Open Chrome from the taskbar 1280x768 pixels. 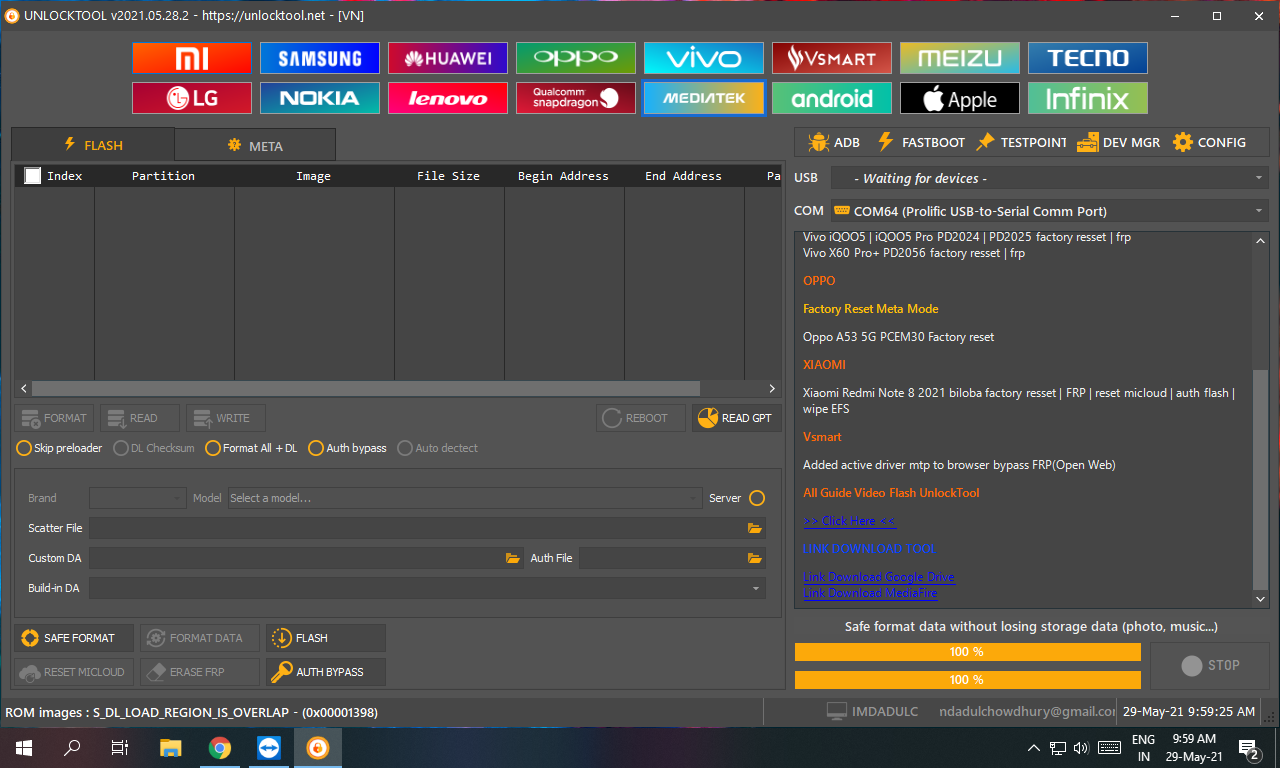tap(220, 748)
